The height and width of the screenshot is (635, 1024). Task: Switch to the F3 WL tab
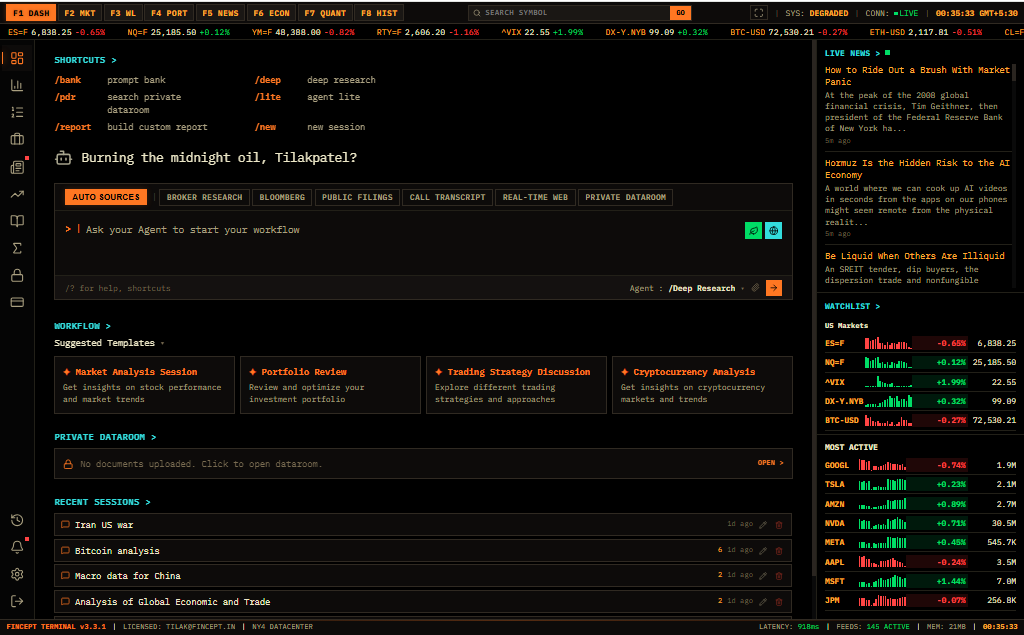coord(123,13)
